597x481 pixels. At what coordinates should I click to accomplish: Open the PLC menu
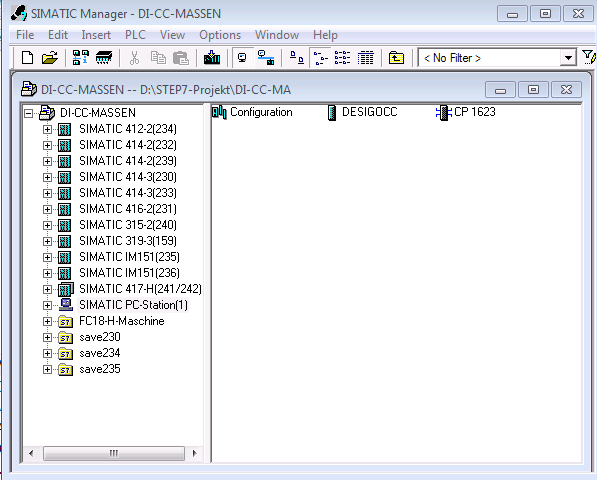click(135, 35)
